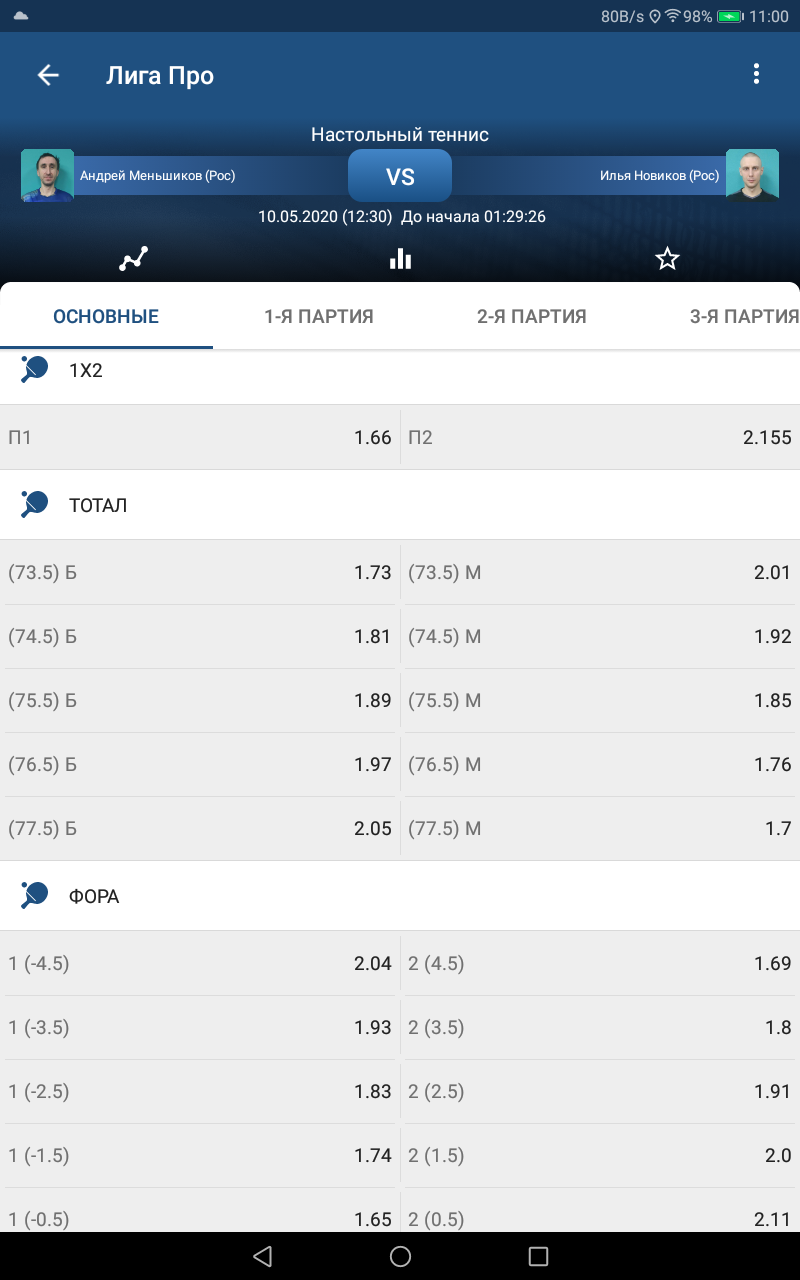Tap Андрей Меньшиков player photo

coord(48,176)
